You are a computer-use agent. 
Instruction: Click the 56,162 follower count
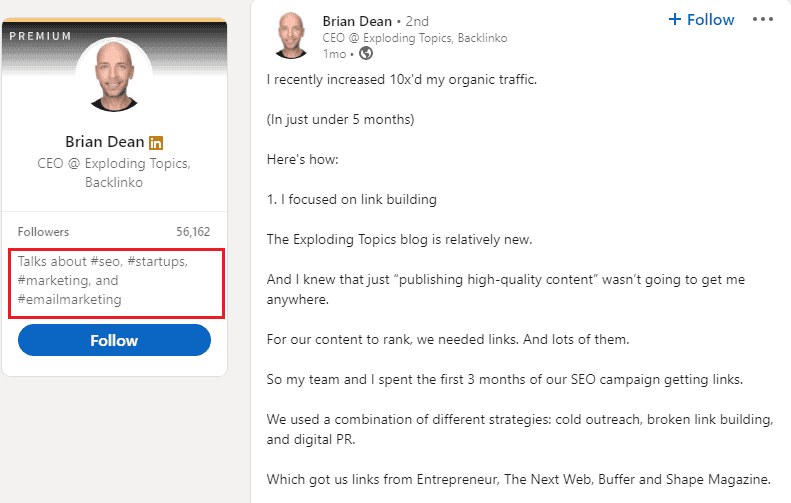point(193,232)
